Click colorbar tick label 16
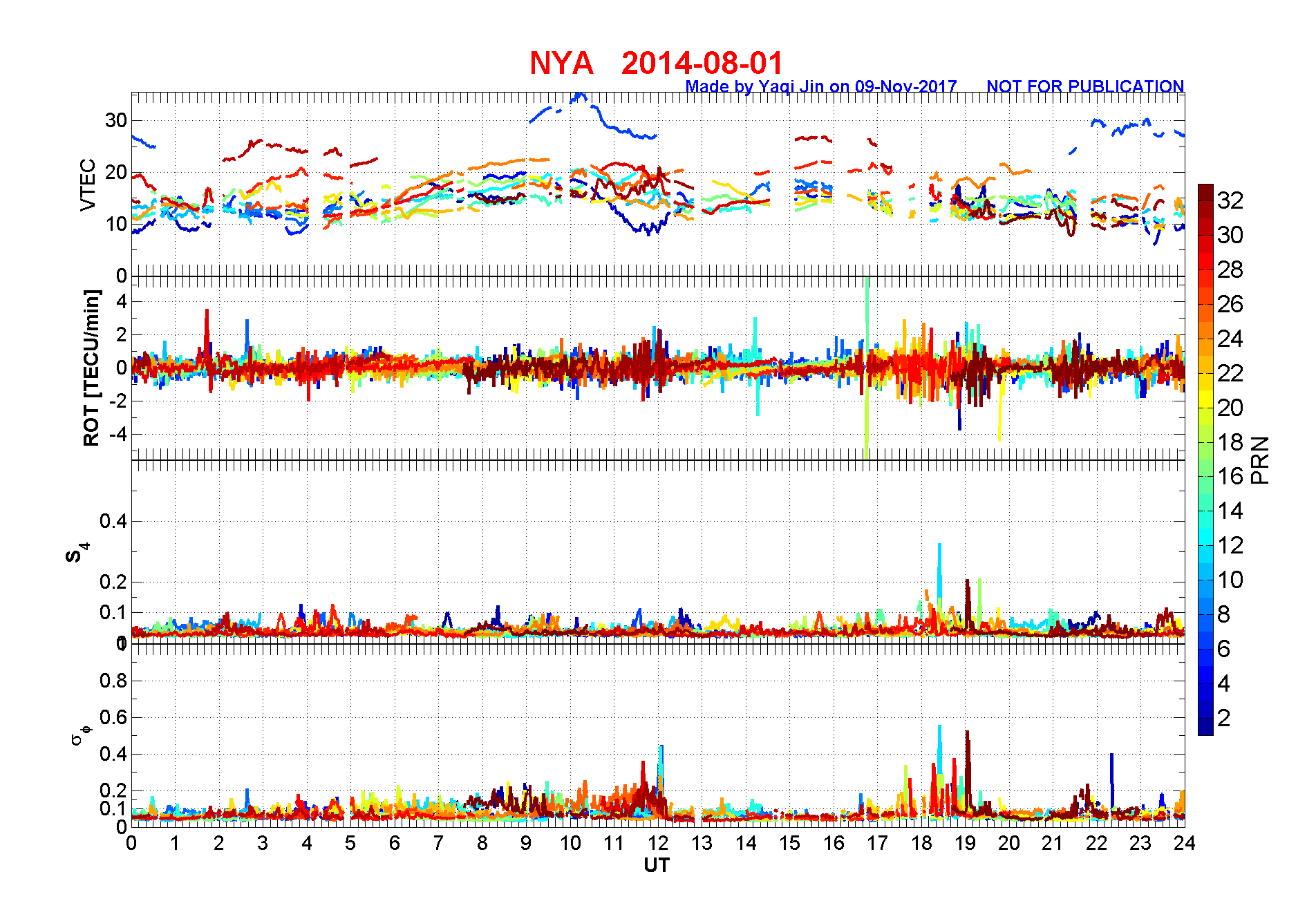The height and width of the screenshot is (919, 1316). (x=1230, y=476)
